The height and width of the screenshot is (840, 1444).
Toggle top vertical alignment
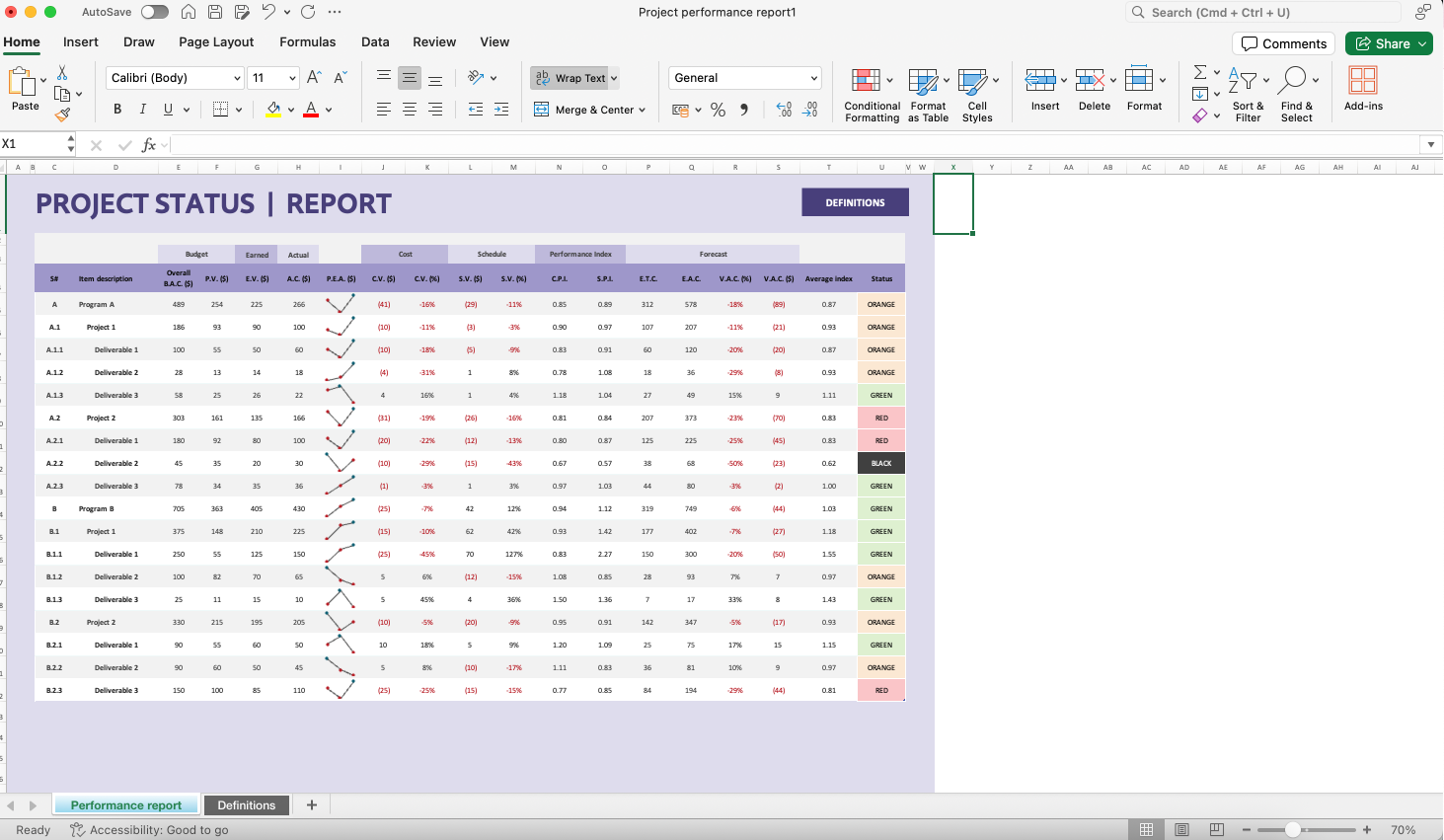[384, 77]
